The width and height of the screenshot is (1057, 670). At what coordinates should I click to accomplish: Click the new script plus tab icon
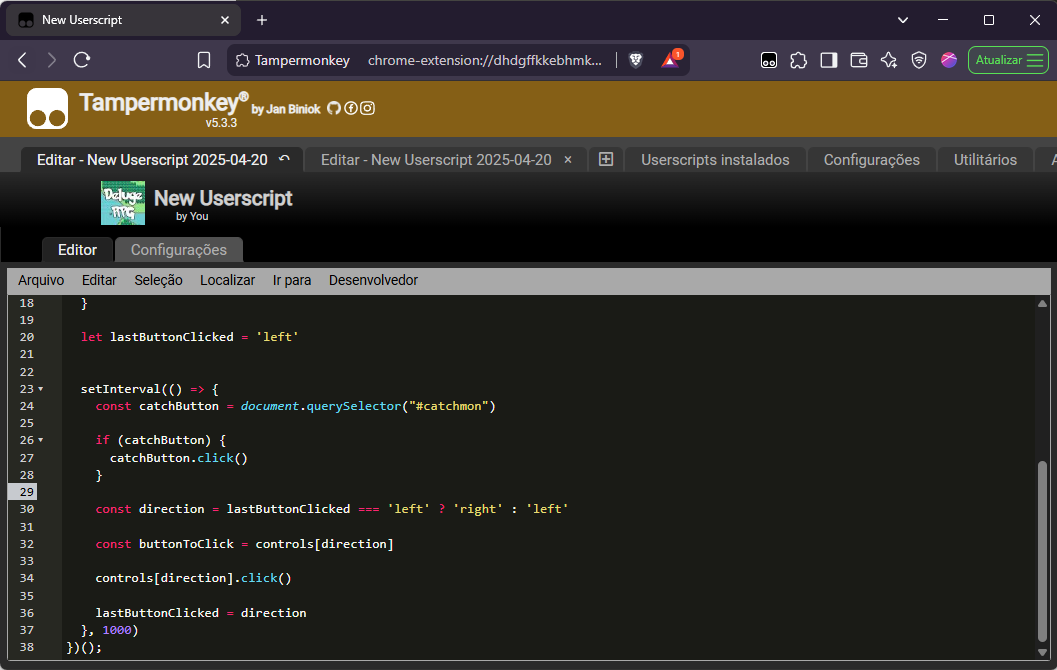click(606, 159)
